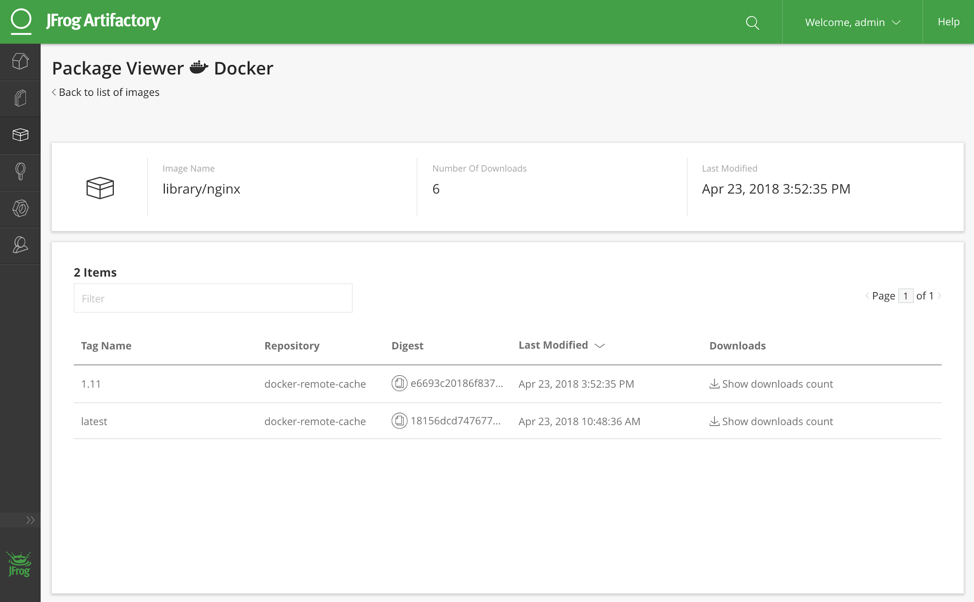Open the Home icon in sidebar
Image resolution: width=974 pixels, height=602 pixels.
tap(20, 61)
